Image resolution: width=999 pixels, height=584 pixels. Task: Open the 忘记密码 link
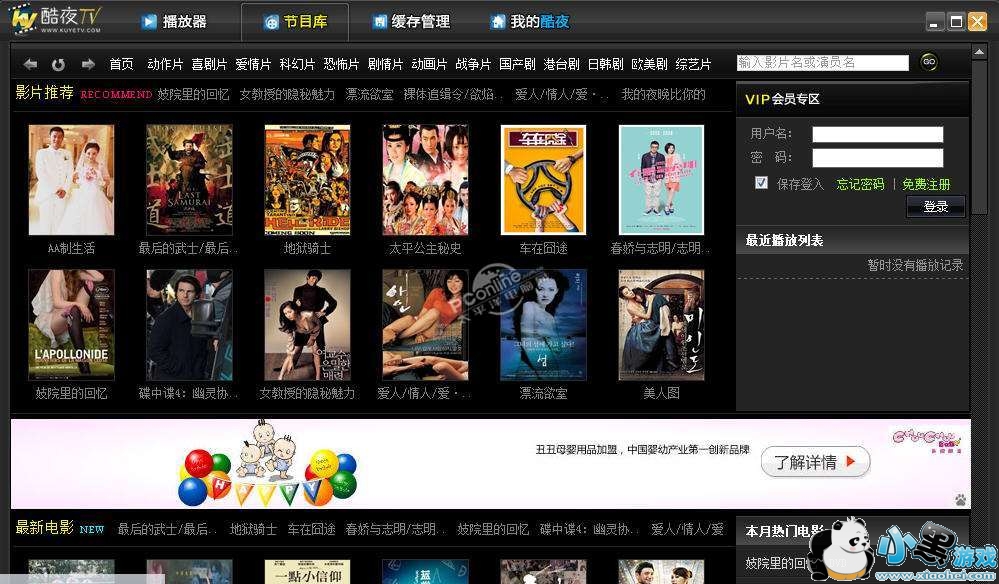coord(860,184)
